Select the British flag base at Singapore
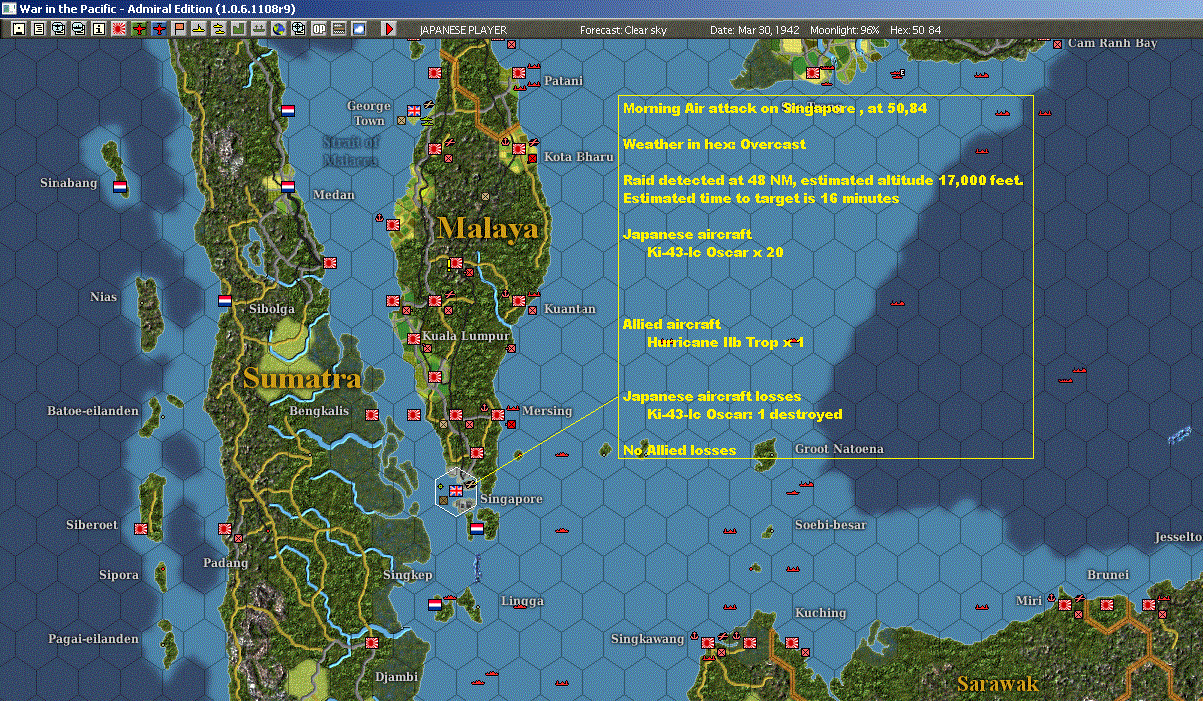This screenshot has height=701, width=1203. [x=456, y=490]
